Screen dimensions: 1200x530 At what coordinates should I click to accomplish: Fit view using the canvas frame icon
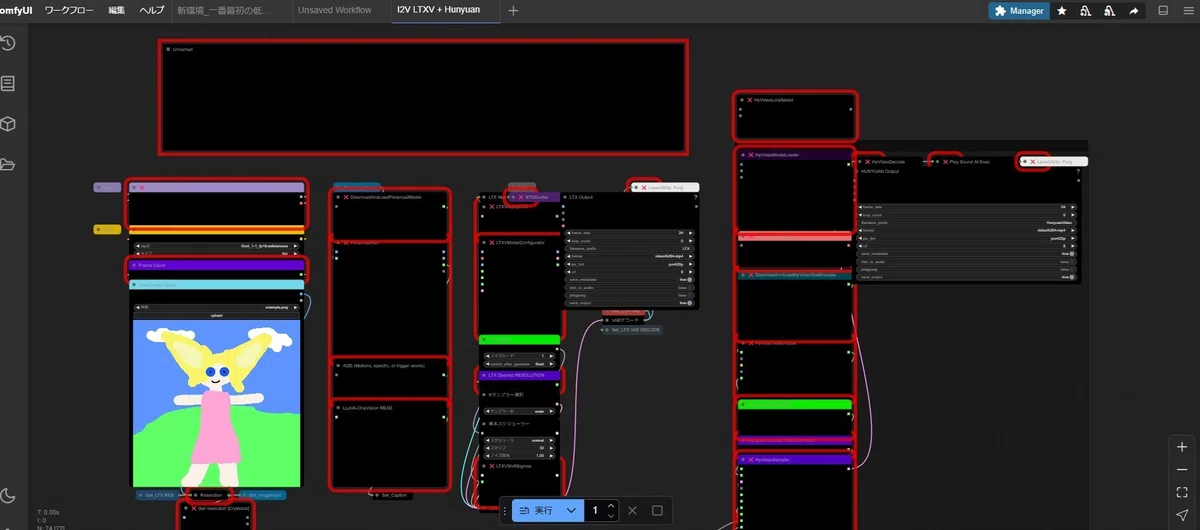tap(1182, 492)
